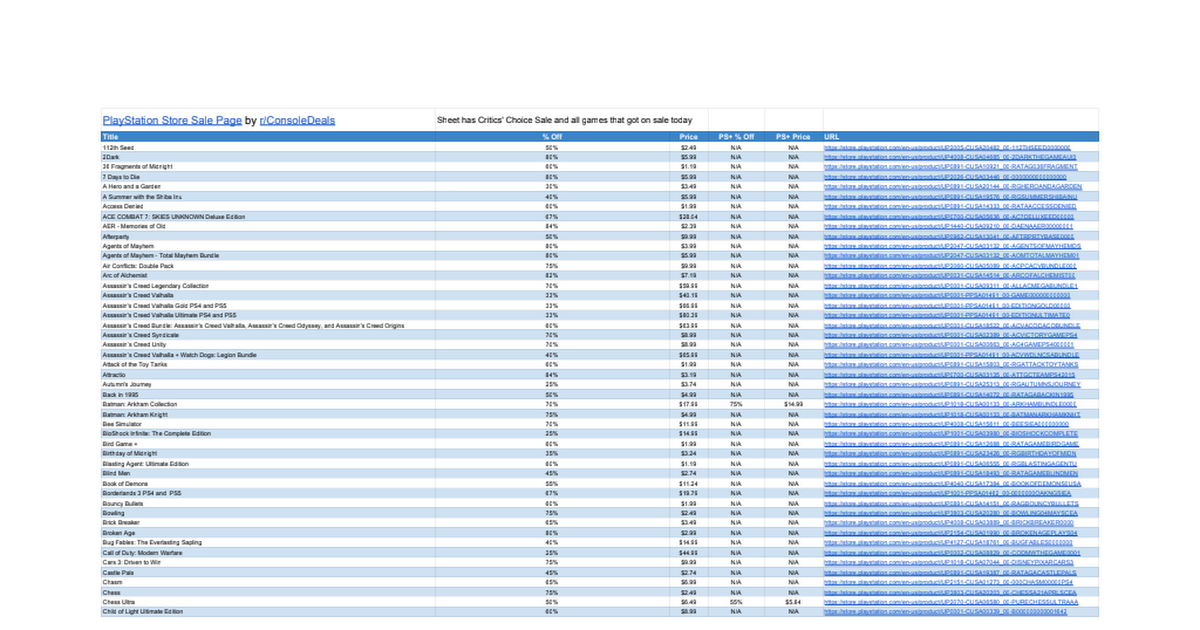The height and width of the screenshot is (630, 1200).
Task: Select the 'Castle Pals' title cell
Action: click(x=269, y=572)
